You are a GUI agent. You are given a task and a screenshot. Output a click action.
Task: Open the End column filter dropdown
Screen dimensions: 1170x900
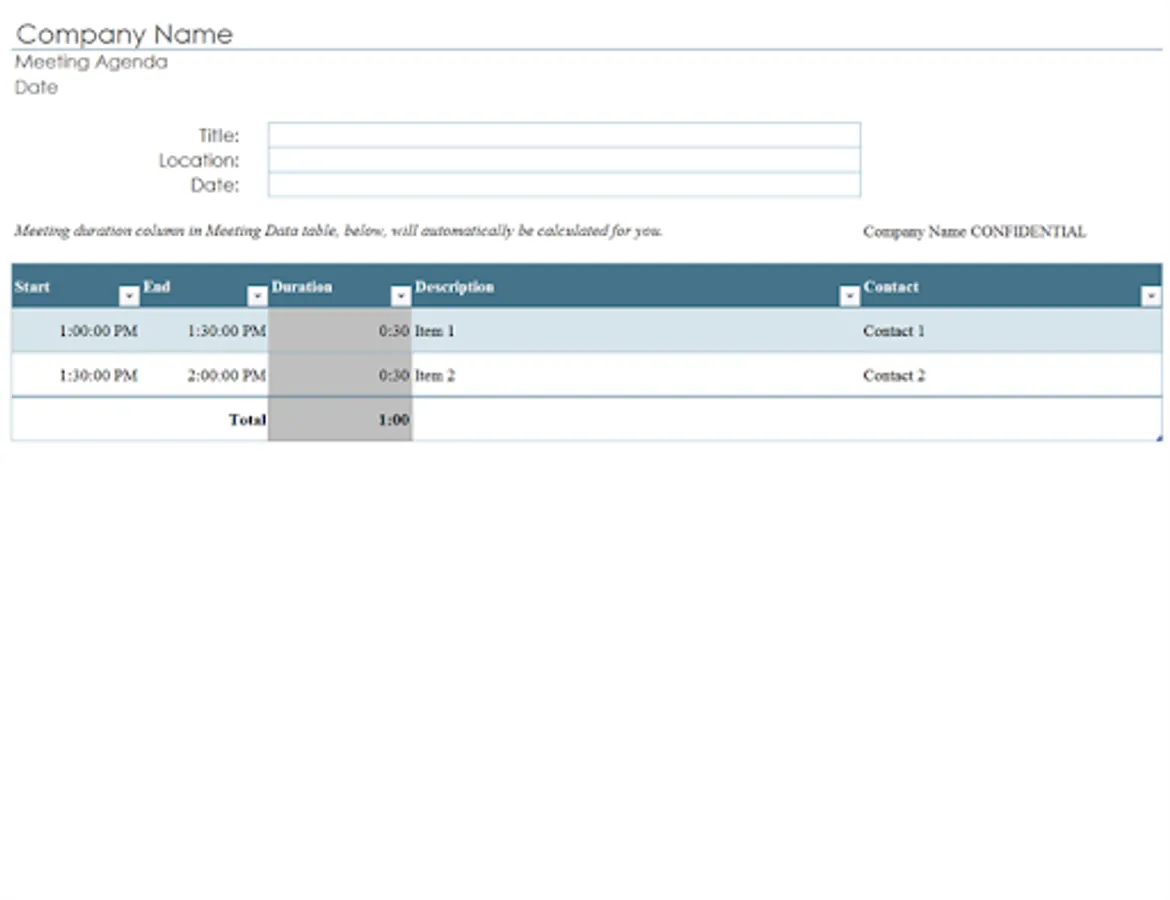(257, 296)
